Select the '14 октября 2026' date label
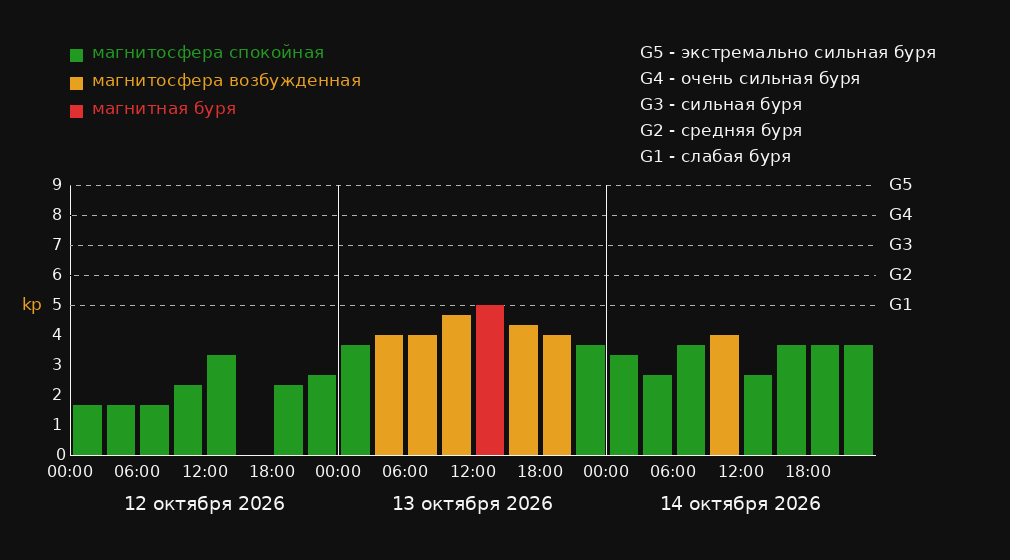1010x560 pixels. 740,503
